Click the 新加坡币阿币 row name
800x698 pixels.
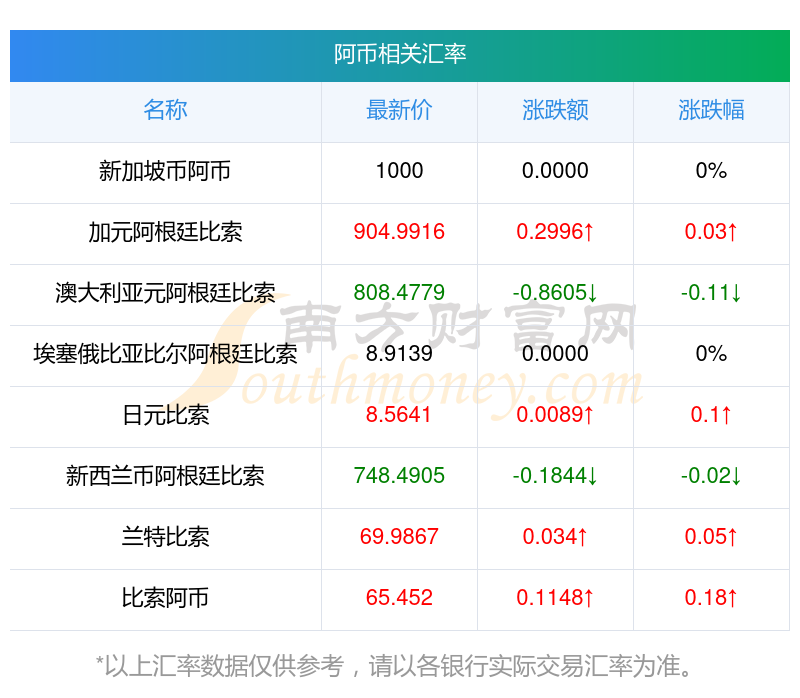[x=165, y=171]
